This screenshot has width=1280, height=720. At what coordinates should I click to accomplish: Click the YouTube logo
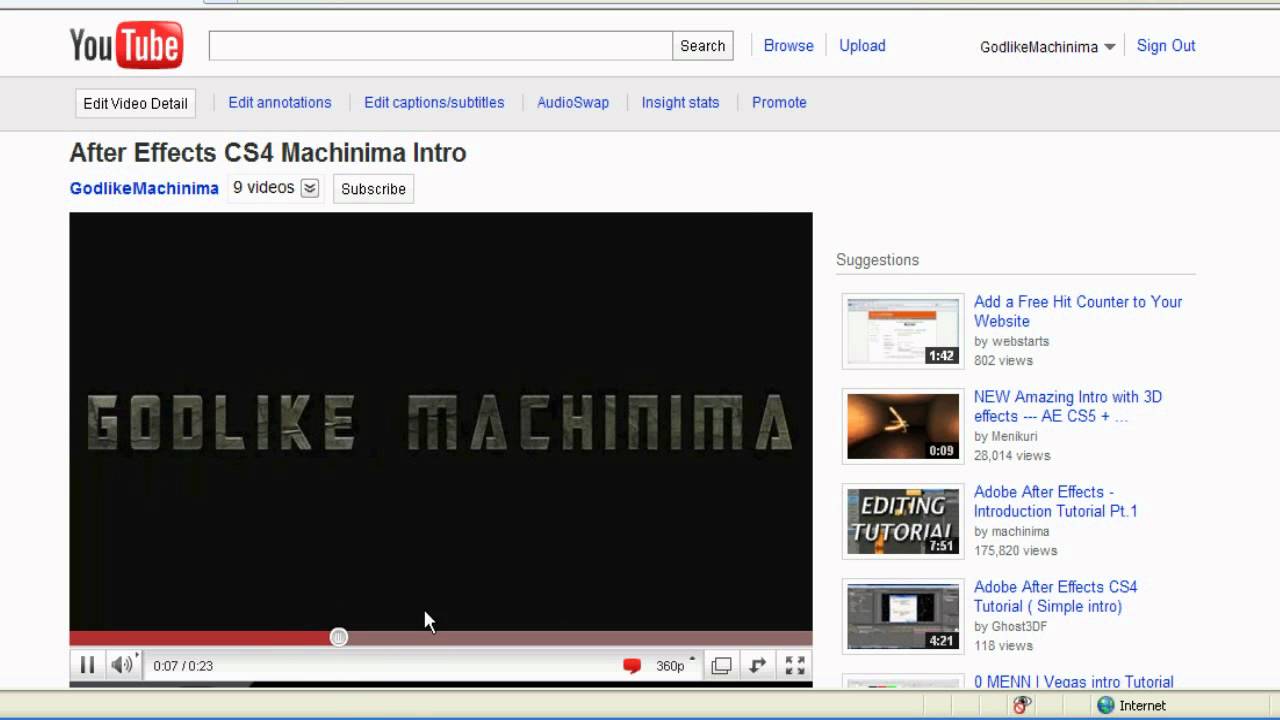[126, 46]
